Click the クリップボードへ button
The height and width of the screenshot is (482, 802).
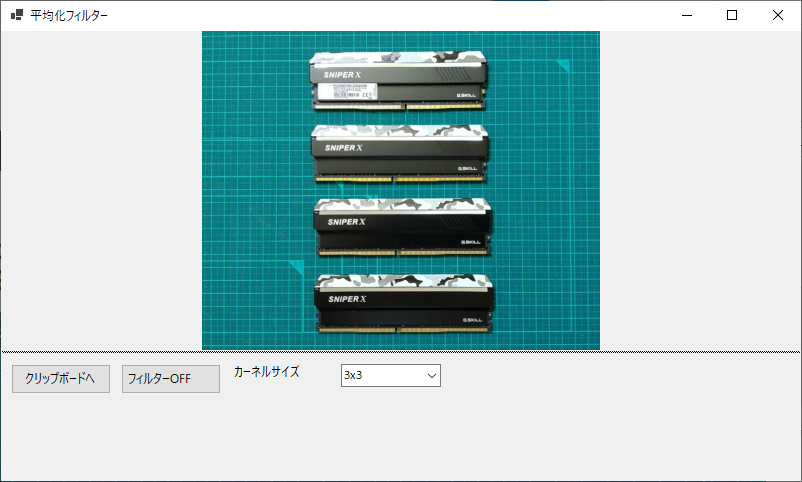tap(61, 379)
